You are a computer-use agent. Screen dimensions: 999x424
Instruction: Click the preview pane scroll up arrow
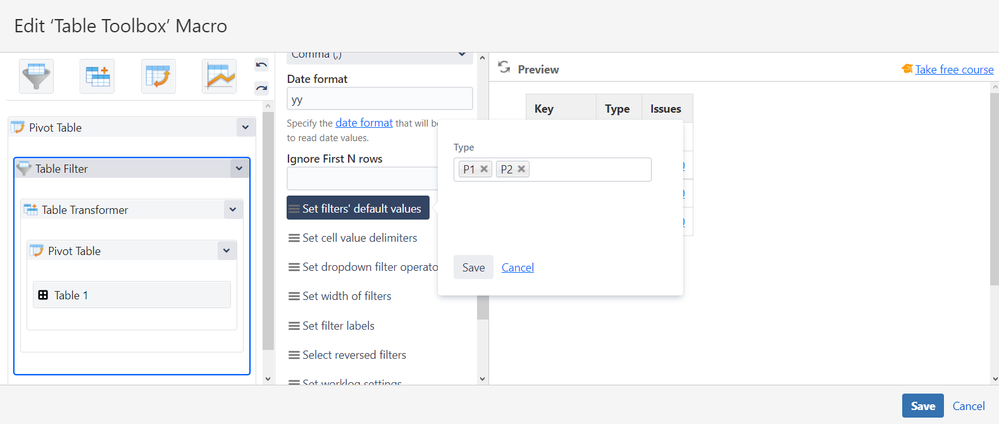(x=994, y=85)
